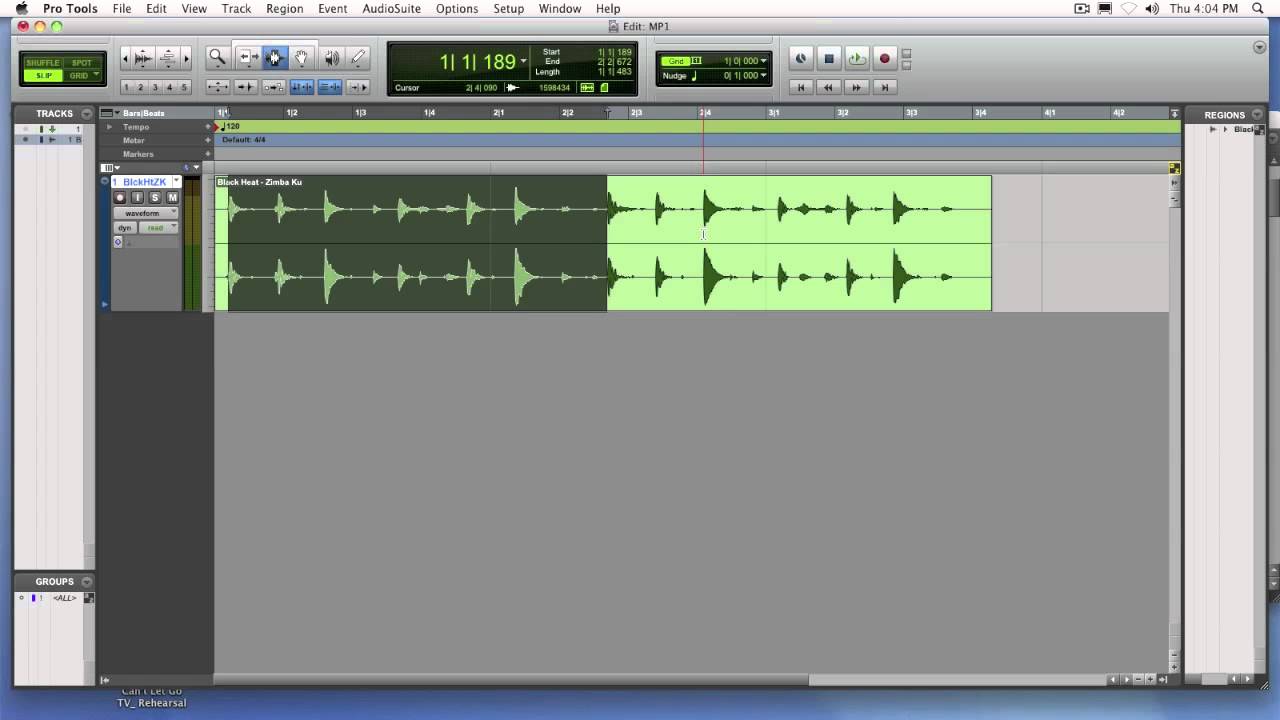Open the Setup menu
Image resolution: width=1280 pixels, height=720 pixels.
click(508, 9)
